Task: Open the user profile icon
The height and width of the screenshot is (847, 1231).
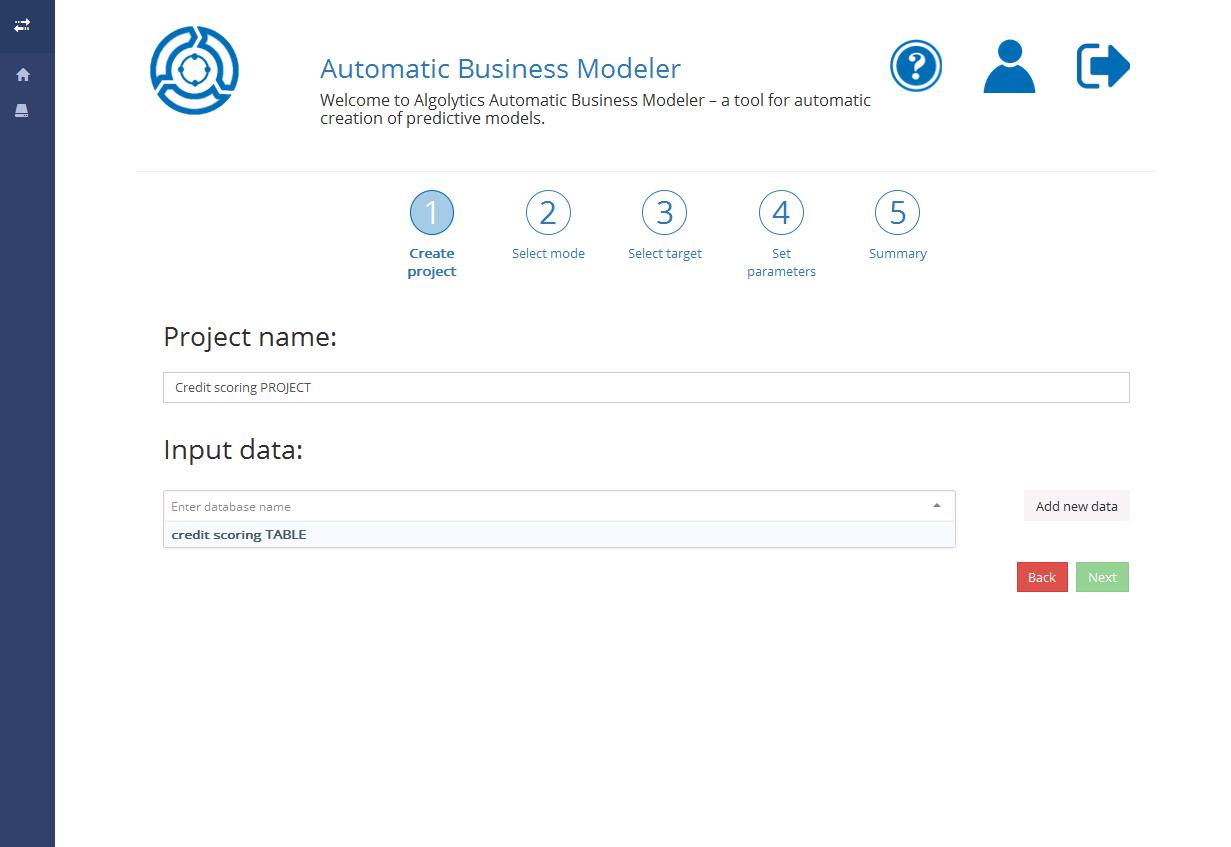Action: point(1009,66)
